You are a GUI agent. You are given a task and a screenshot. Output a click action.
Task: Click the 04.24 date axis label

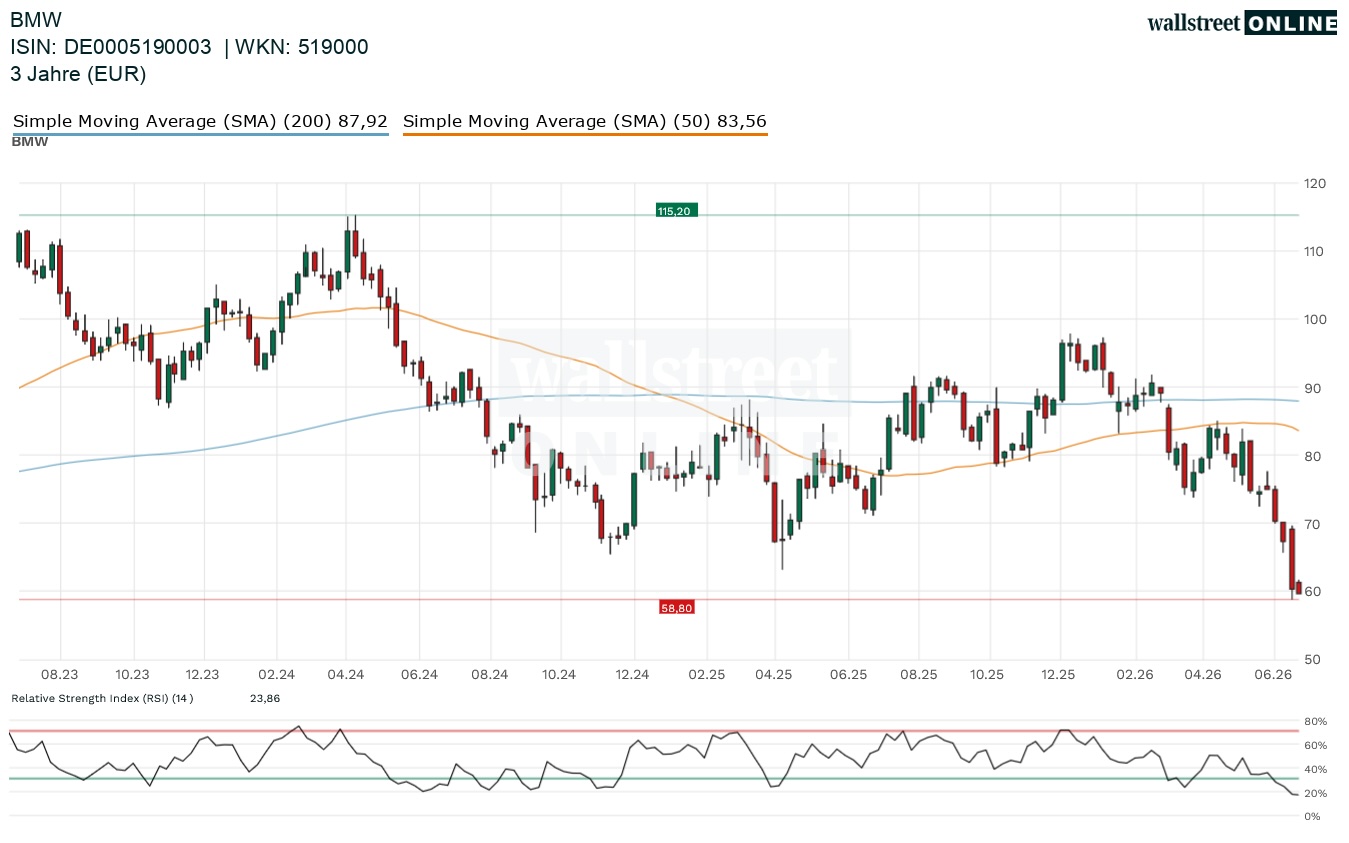345,675
